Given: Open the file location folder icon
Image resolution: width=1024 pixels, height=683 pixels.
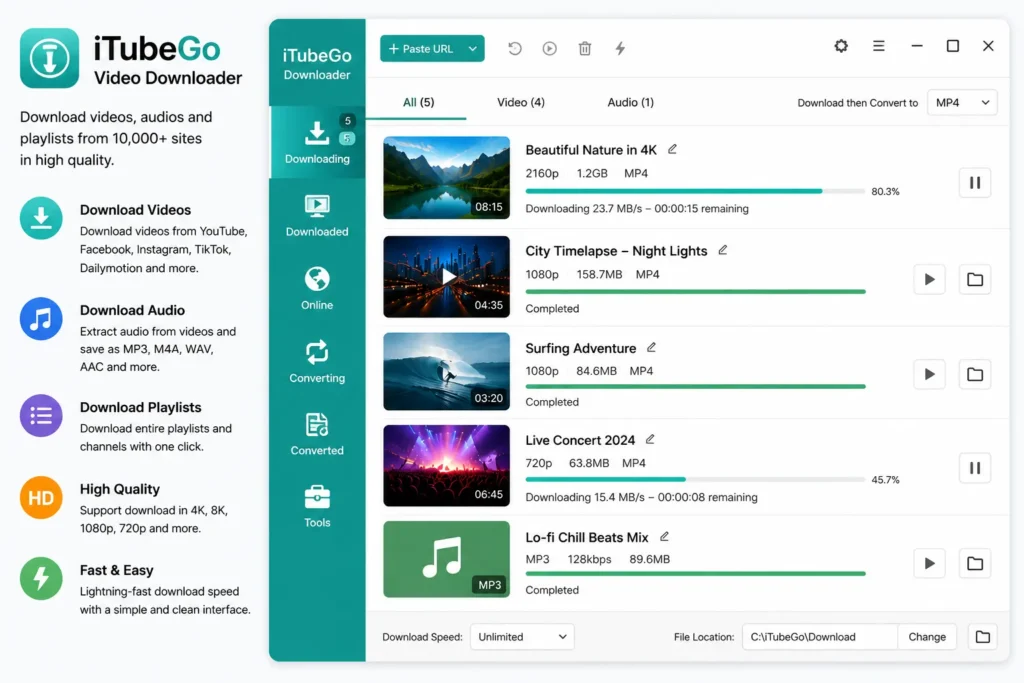Looking at the screenshot, I should [x=983, y=637].
